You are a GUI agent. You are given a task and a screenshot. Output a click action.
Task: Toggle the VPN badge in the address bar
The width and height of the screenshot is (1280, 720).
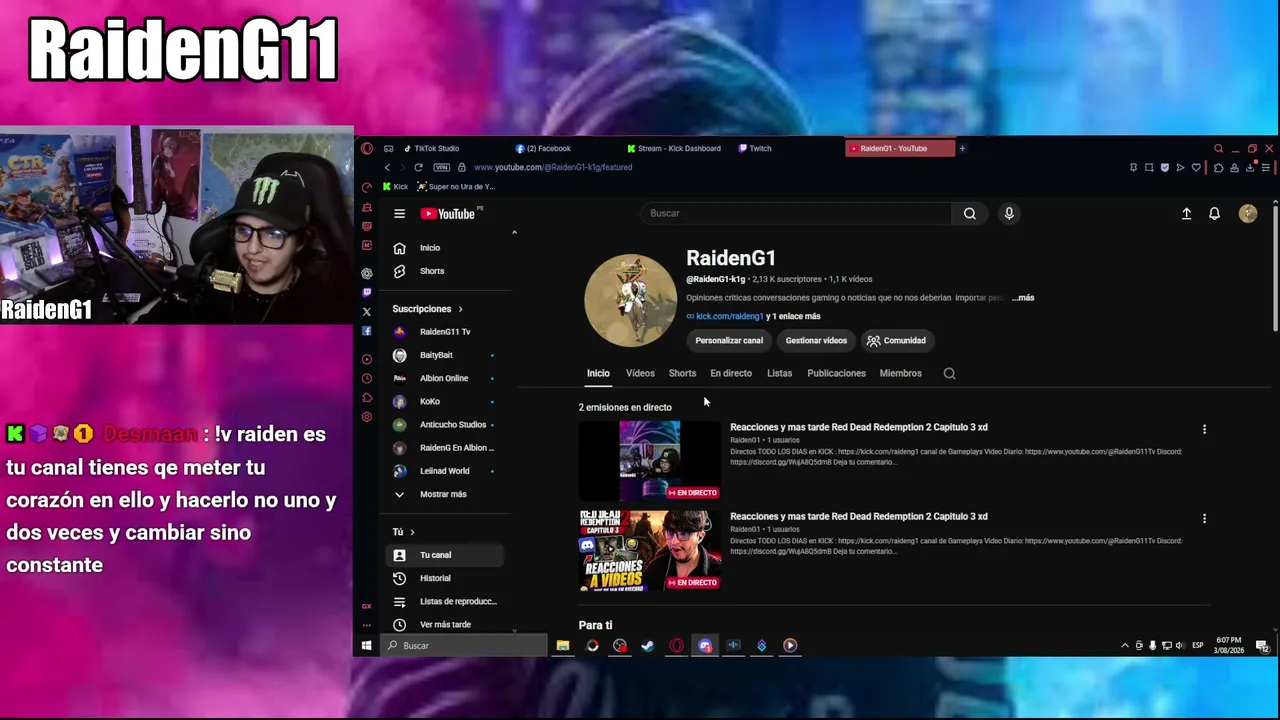(x=441, y=167)
